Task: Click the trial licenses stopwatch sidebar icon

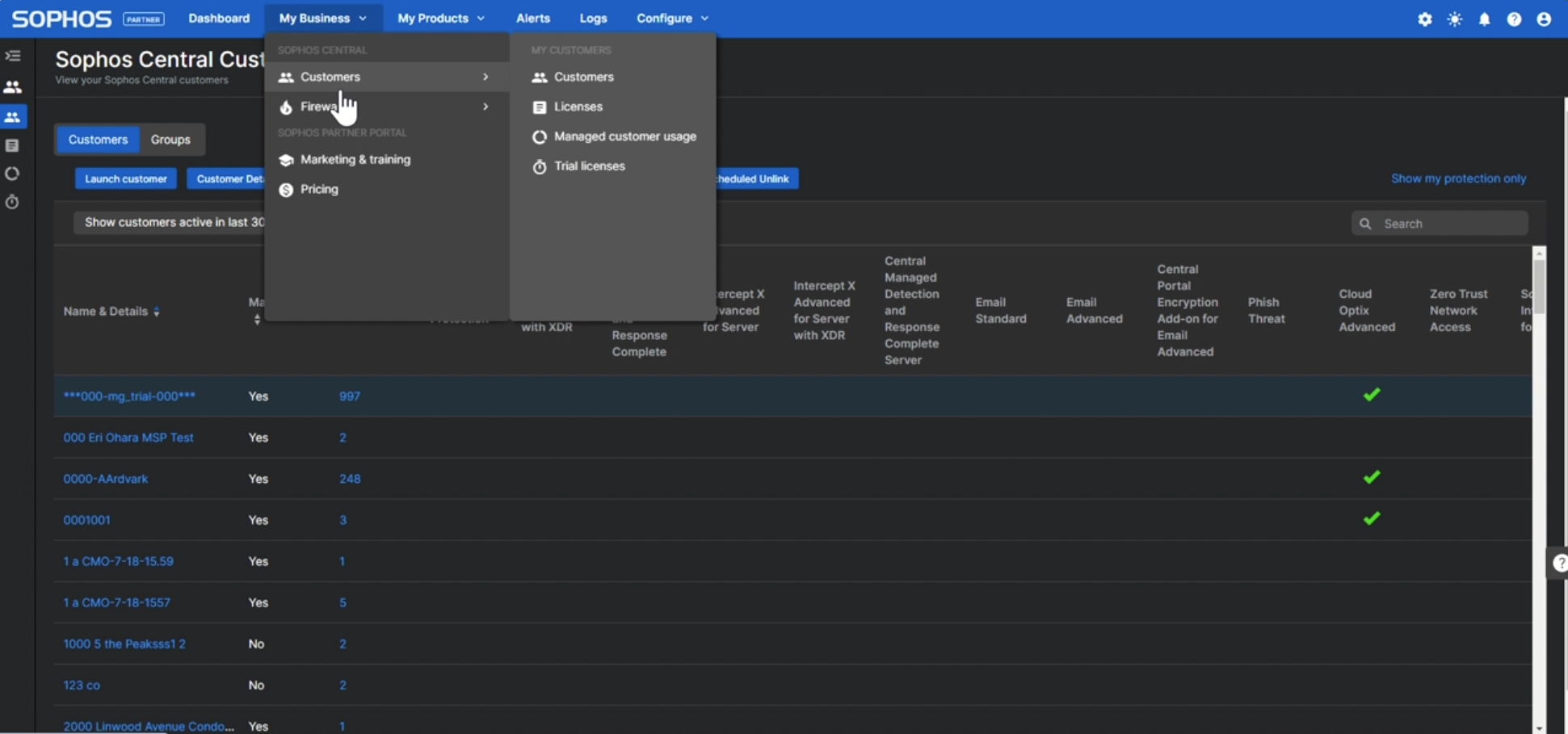Action: tap(12, 202)
